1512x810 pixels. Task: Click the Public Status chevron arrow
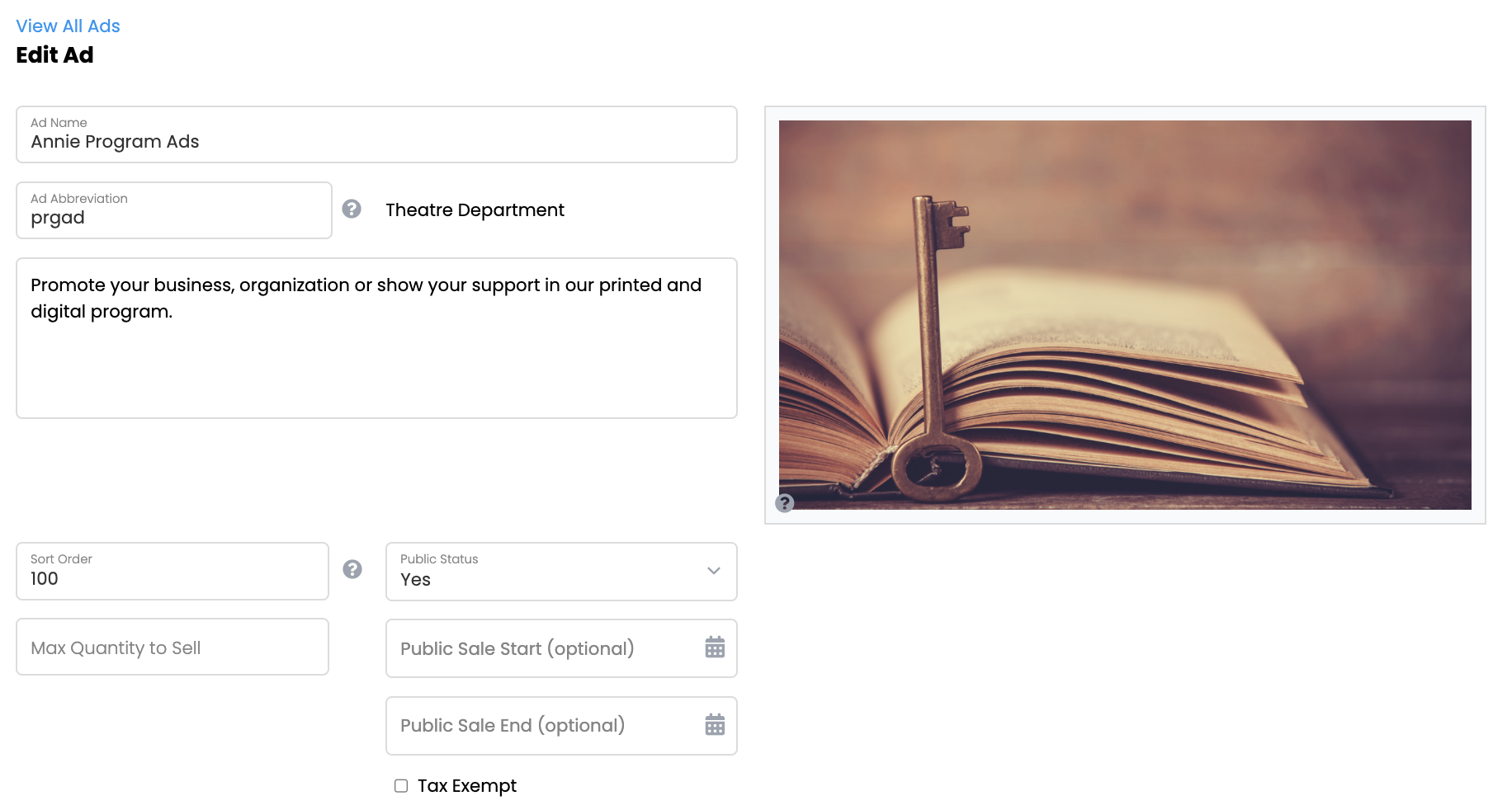pyautogui.click(x=714, y=571)
